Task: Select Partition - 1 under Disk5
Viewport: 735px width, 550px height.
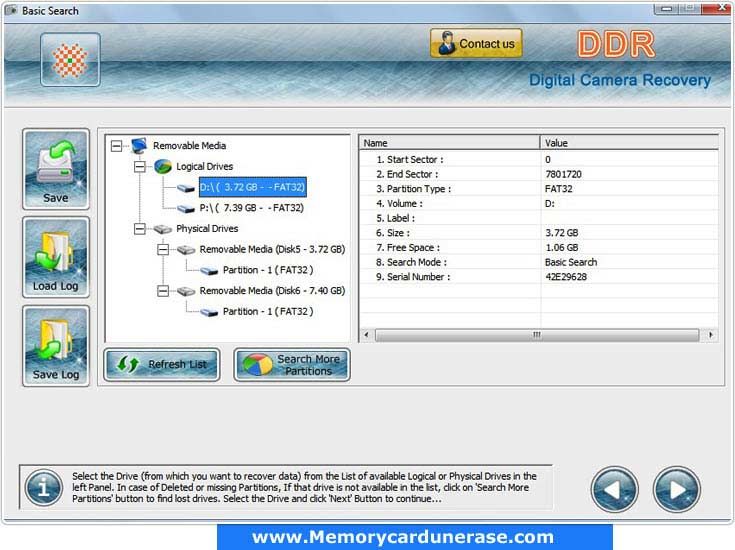Action: (268, 270)
